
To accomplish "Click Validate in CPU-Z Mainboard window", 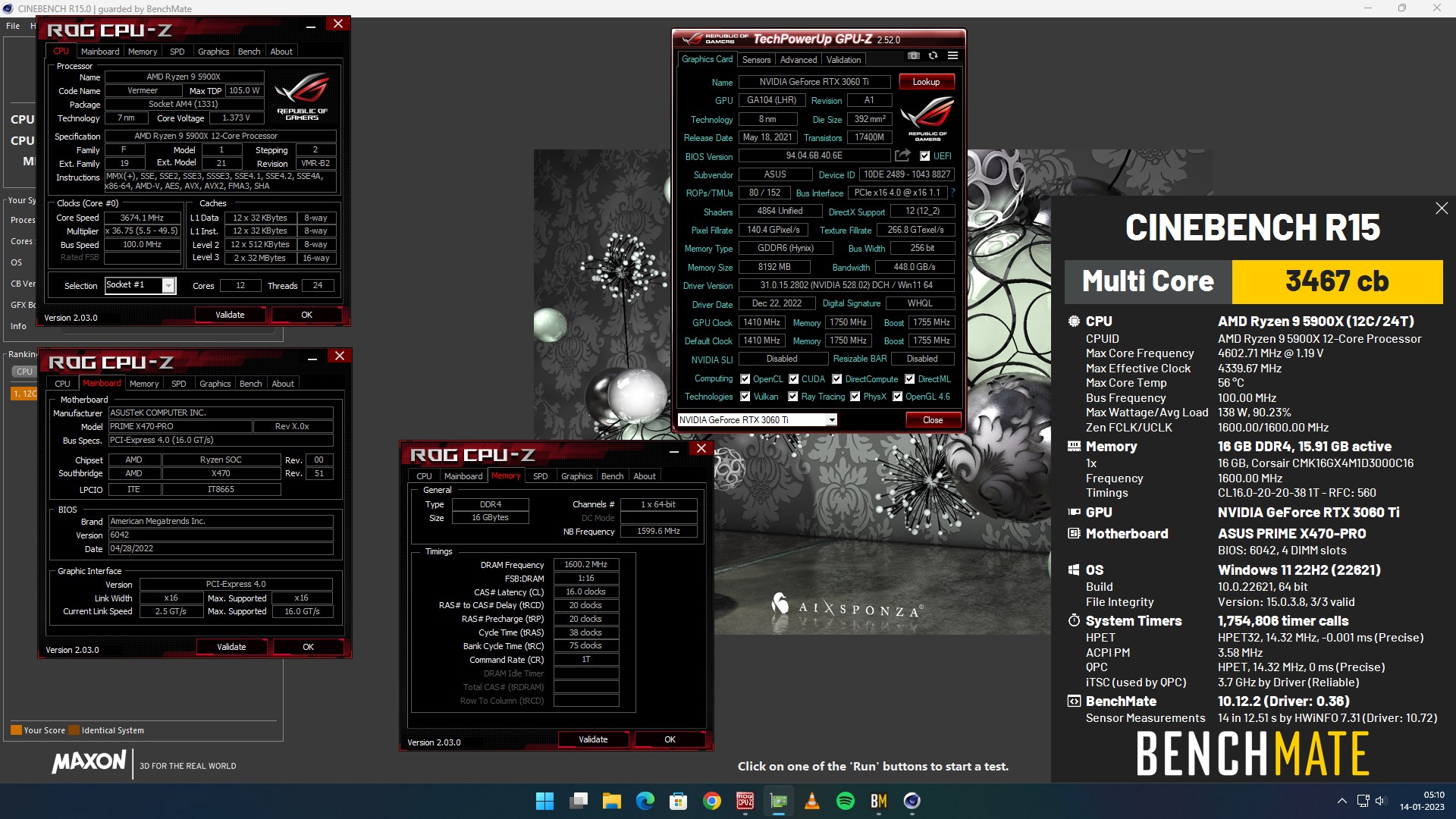I will [231, 647].
